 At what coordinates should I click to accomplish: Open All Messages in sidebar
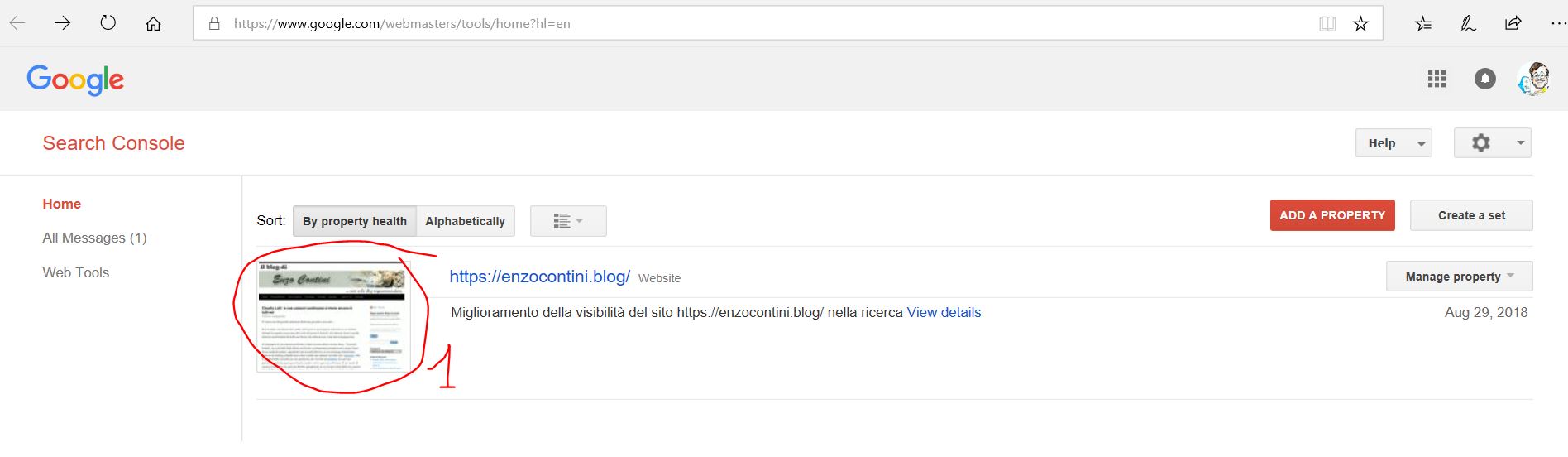tap(94, 238)
